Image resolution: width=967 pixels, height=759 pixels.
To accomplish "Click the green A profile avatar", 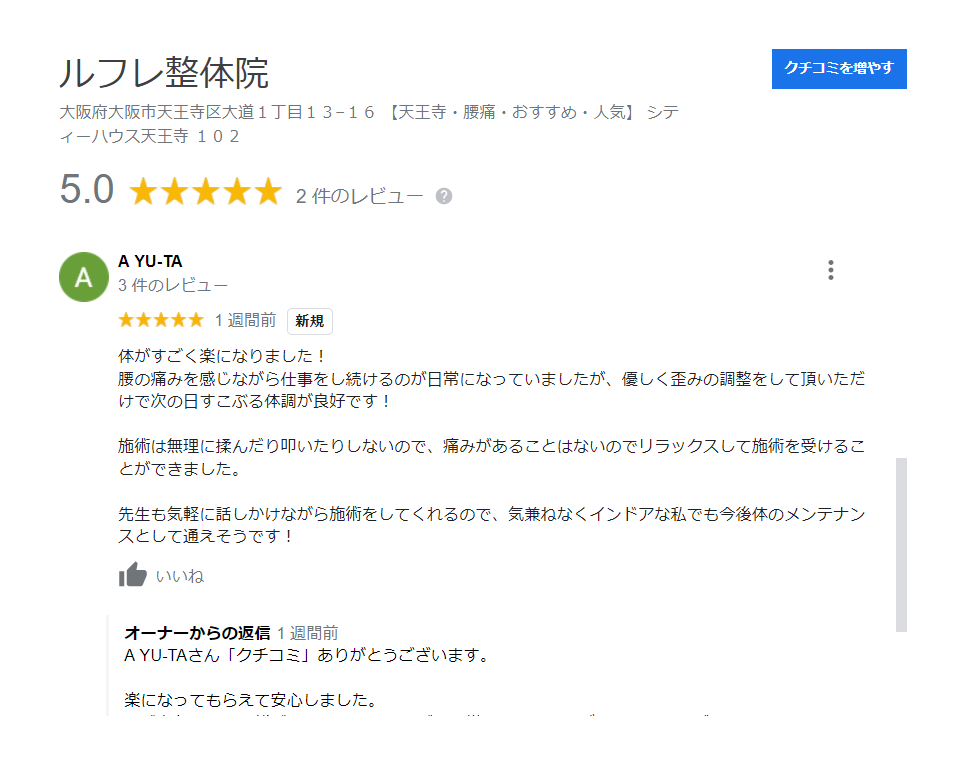I will point(84,277).
